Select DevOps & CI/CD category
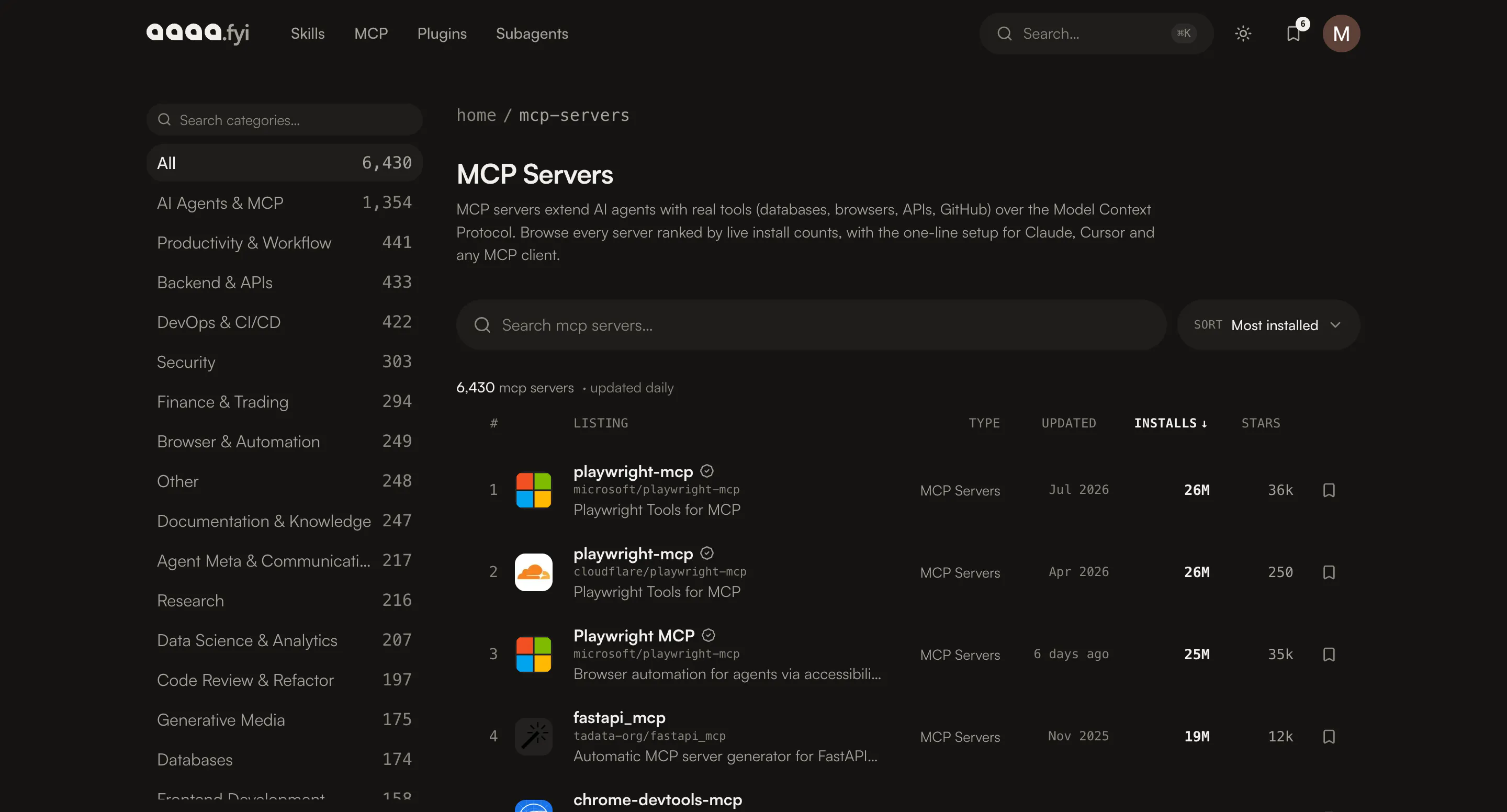 click(x=284, y=322)
